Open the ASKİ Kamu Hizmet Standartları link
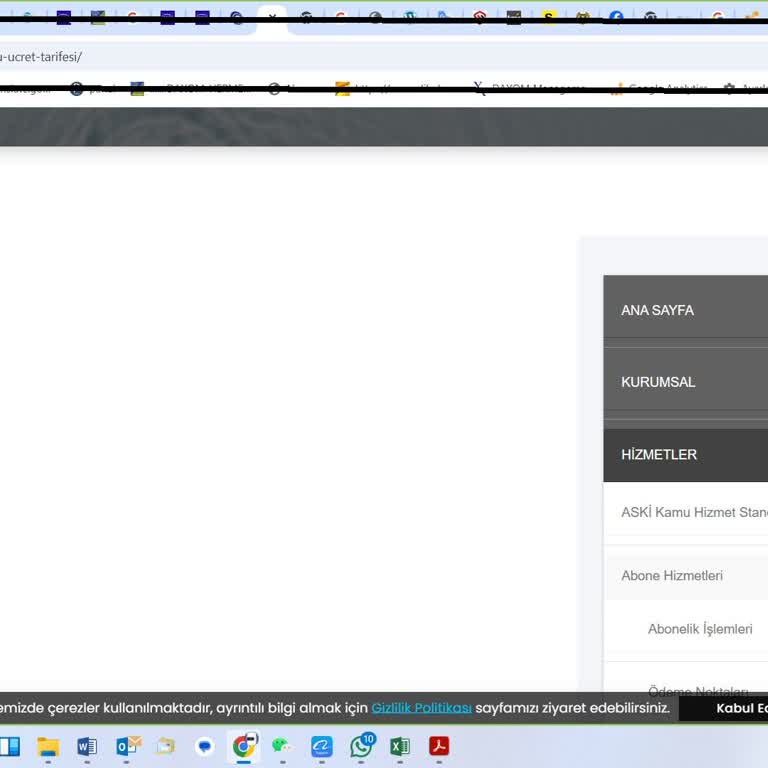Screen dimensions: 768x768 coord(694,512)
